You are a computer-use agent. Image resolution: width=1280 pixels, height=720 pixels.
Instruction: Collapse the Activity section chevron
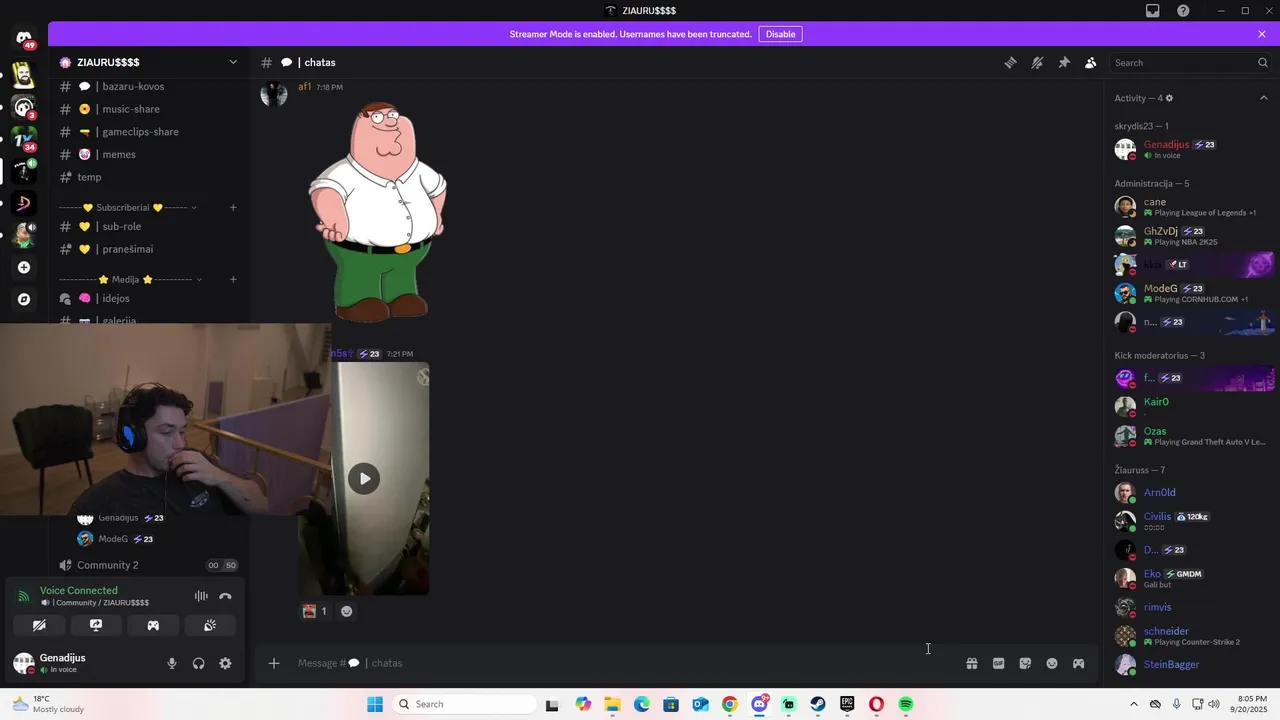point(1263,98)
